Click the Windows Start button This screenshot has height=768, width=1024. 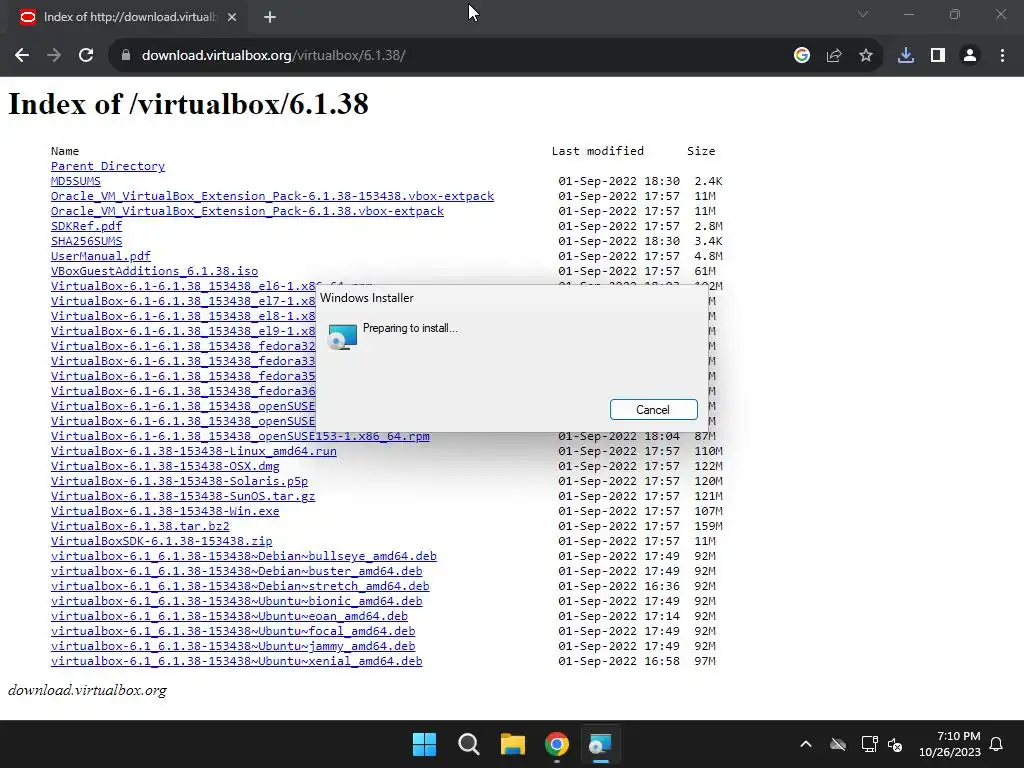(x=424, y=744)
